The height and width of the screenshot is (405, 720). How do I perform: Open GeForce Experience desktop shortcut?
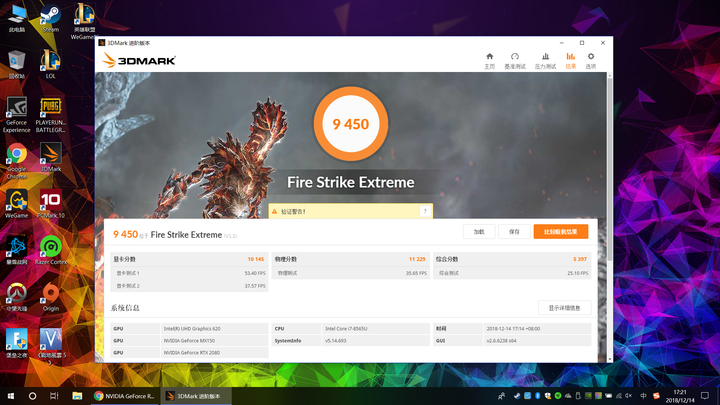[x=17, y=115]
